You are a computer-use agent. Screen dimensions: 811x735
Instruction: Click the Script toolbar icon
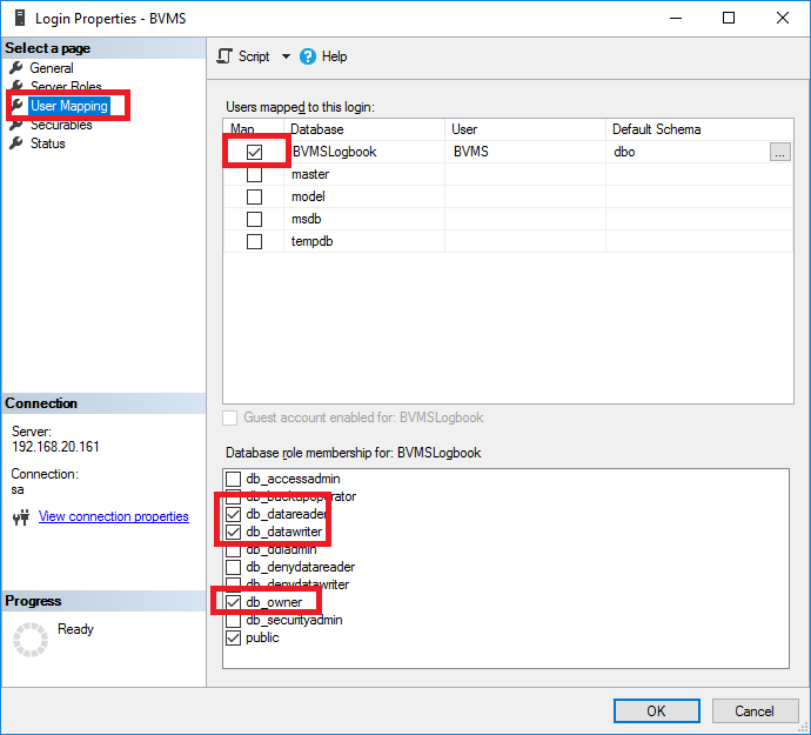[225, 57]
